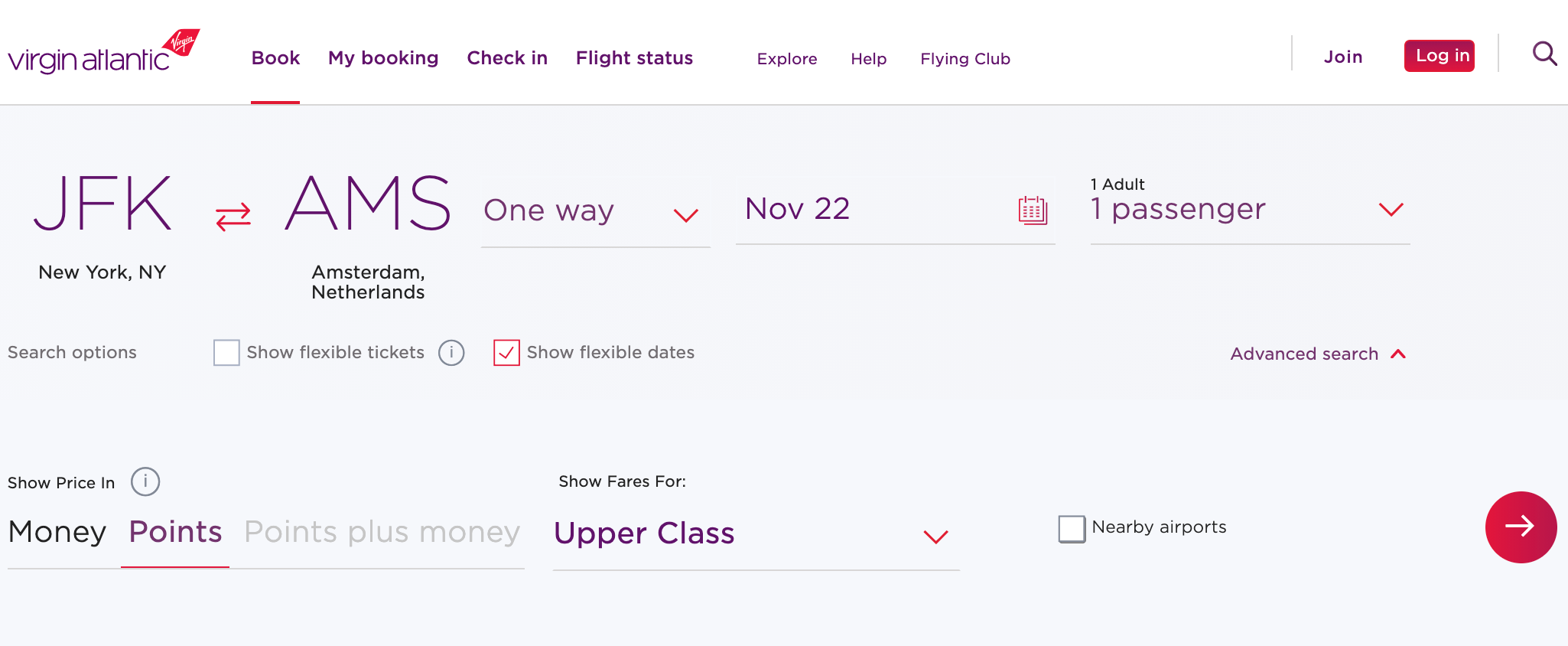Select the Money pricing tab
Image resolution: width=1568 pixels, height=646 pixels.
pos(57,531)
